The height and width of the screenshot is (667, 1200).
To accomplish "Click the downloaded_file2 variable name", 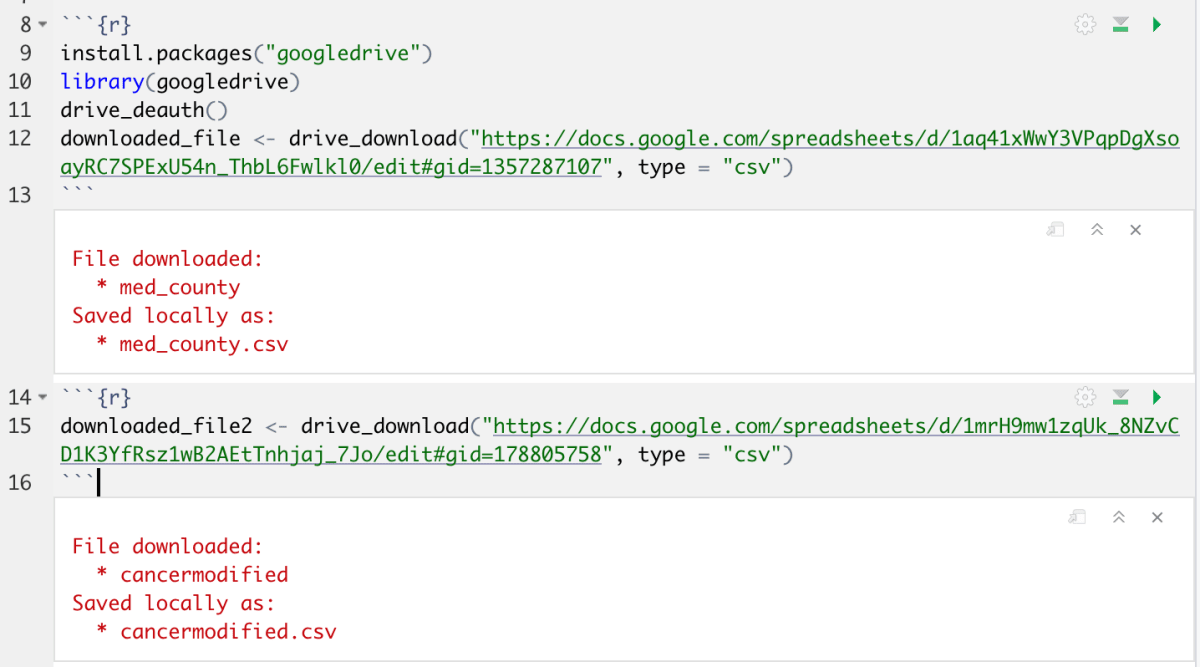I will point(156,427).
